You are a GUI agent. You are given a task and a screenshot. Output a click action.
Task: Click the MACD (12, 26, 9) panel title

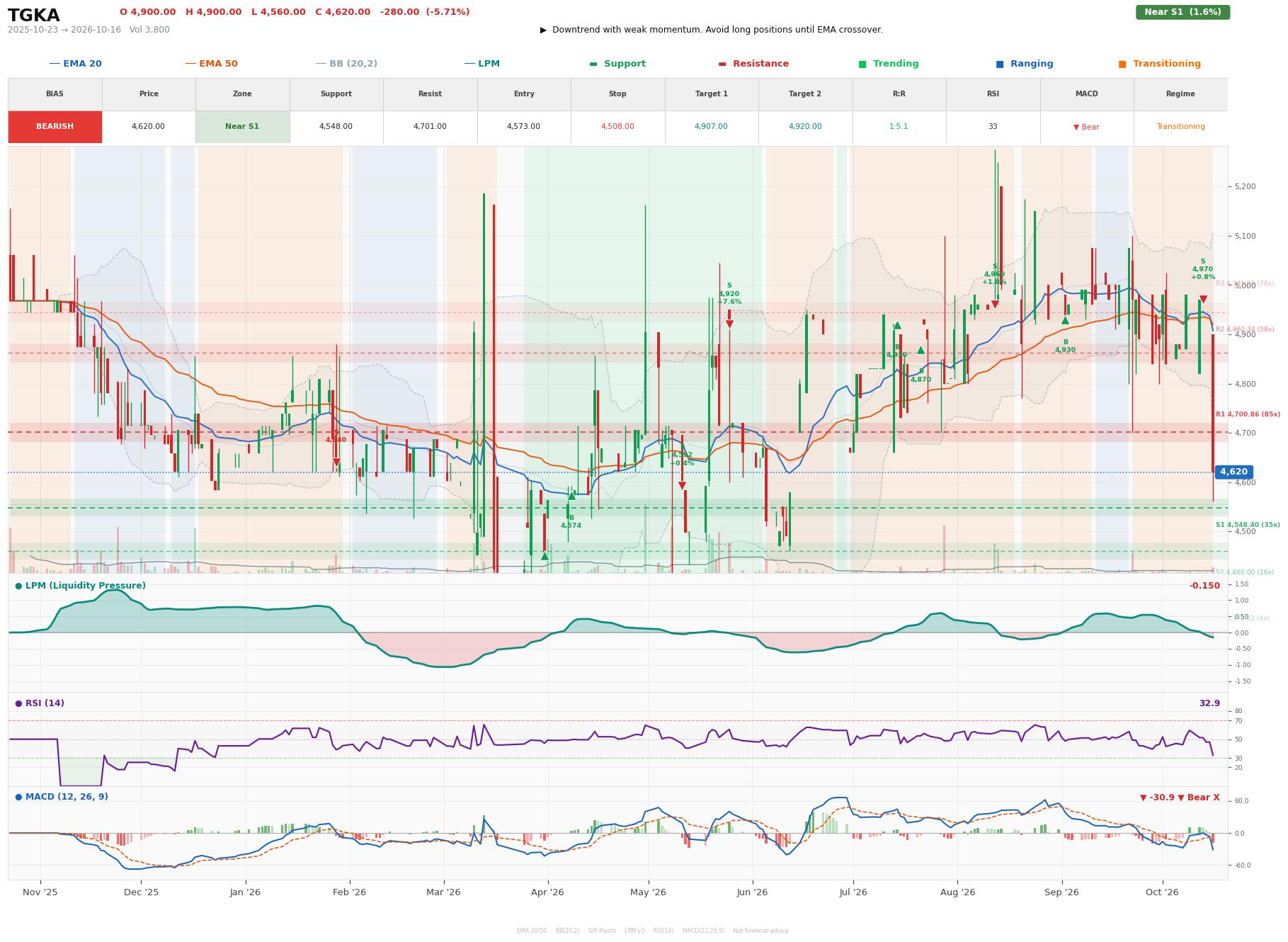[x=62, y=797]
